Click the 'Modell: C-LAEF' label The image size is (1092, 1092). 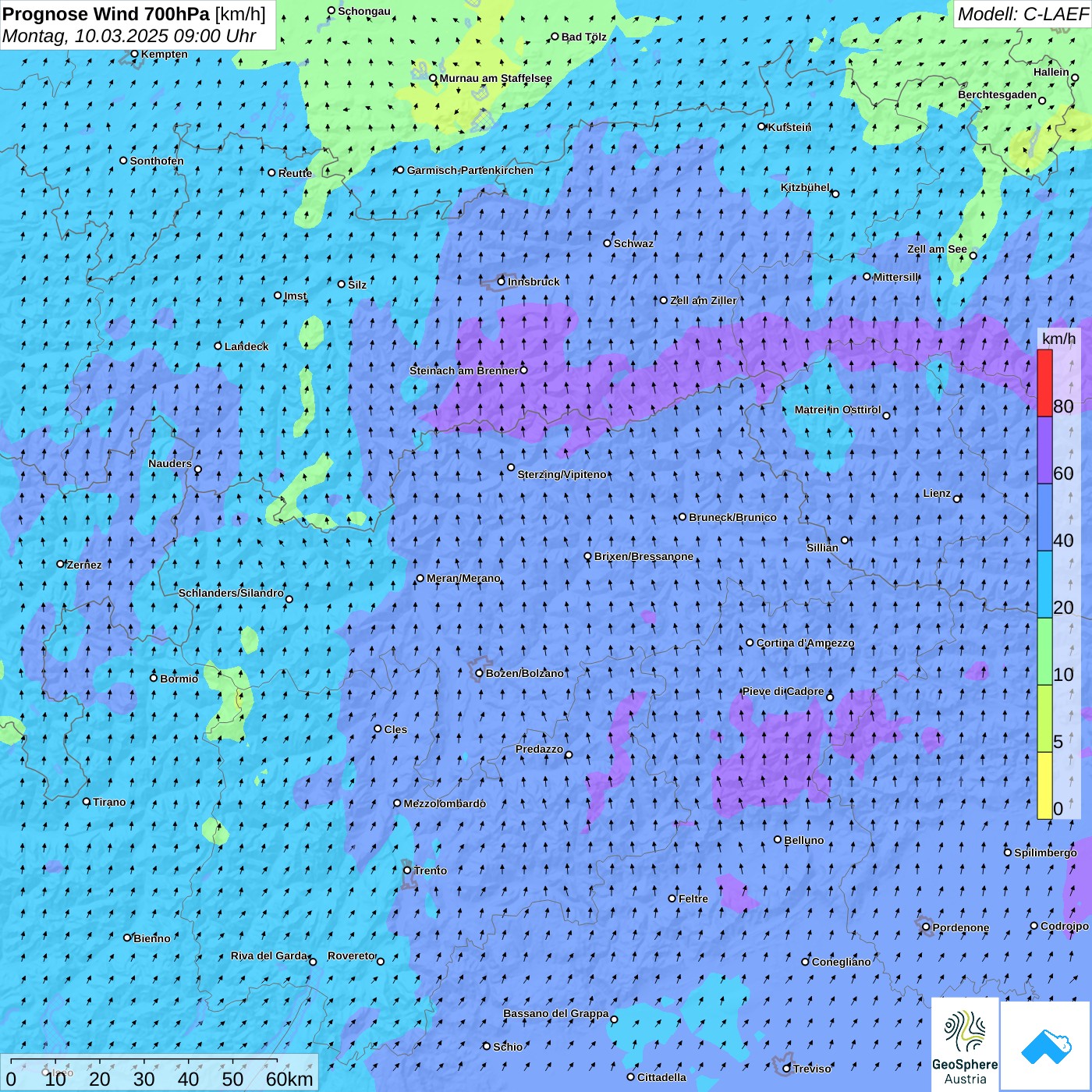tap(1023, 13)
